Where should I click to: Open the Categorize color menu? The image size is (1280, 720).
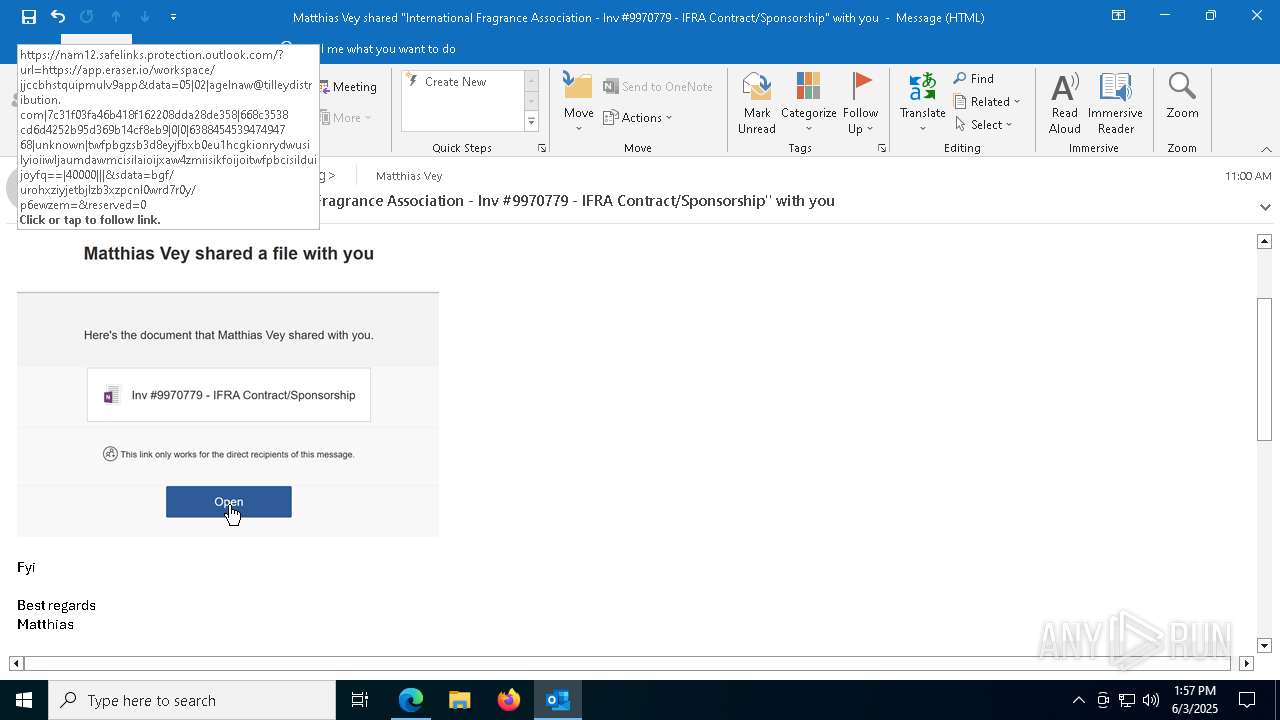[808, 102]
